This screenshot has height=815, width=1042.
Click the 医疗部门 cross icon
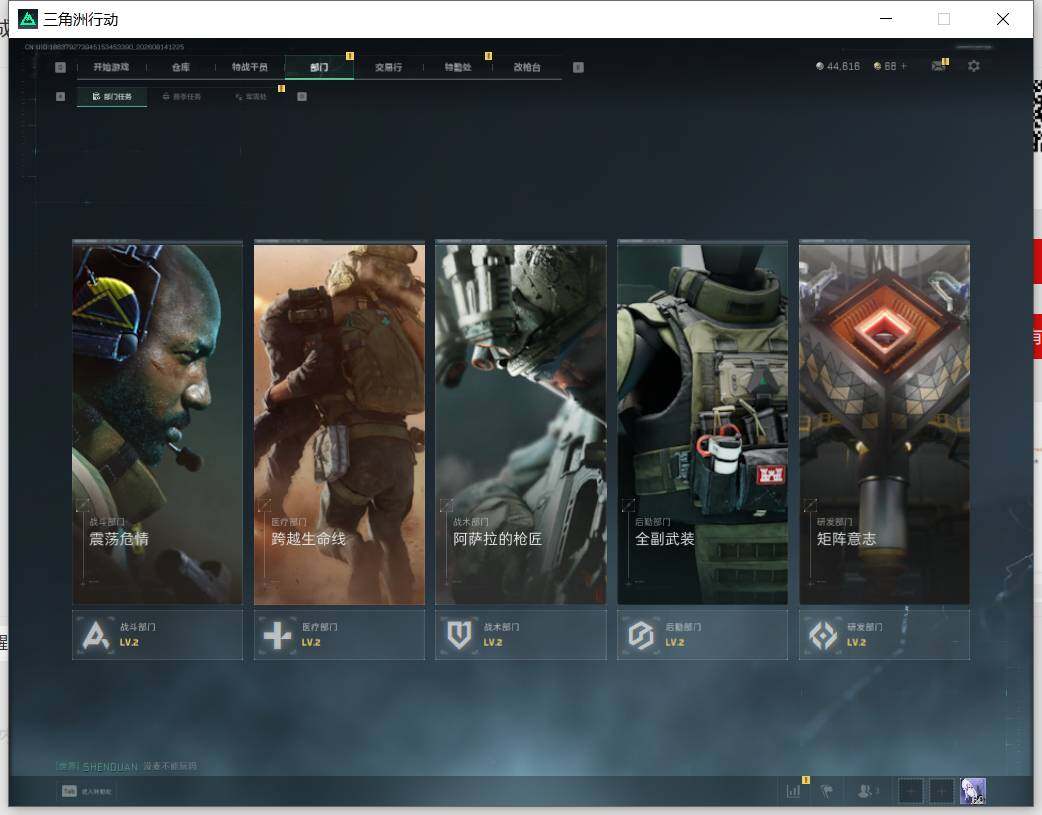pyautogui.click(x=277, y=636)
